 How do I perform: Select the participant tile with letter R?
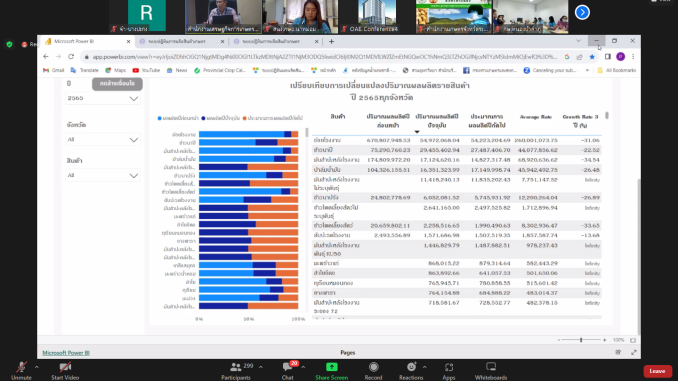click(x=147, y=16)
